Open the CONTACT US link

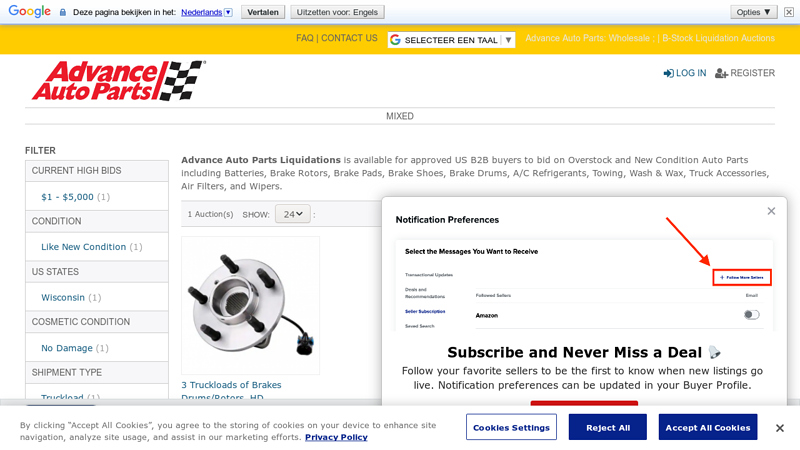[349, 38]
